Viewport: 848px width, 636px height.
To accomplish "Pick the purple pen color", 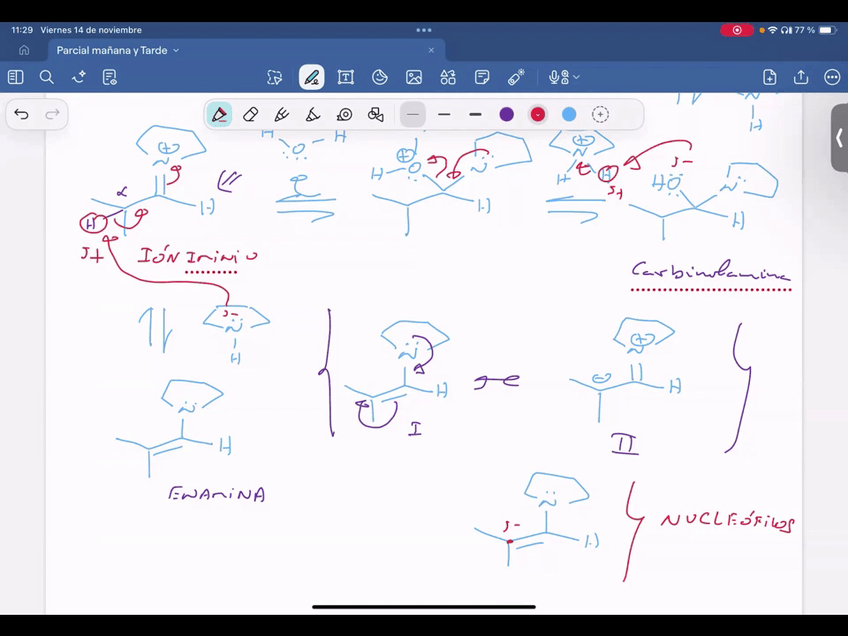I will click(x=507, y=115).
